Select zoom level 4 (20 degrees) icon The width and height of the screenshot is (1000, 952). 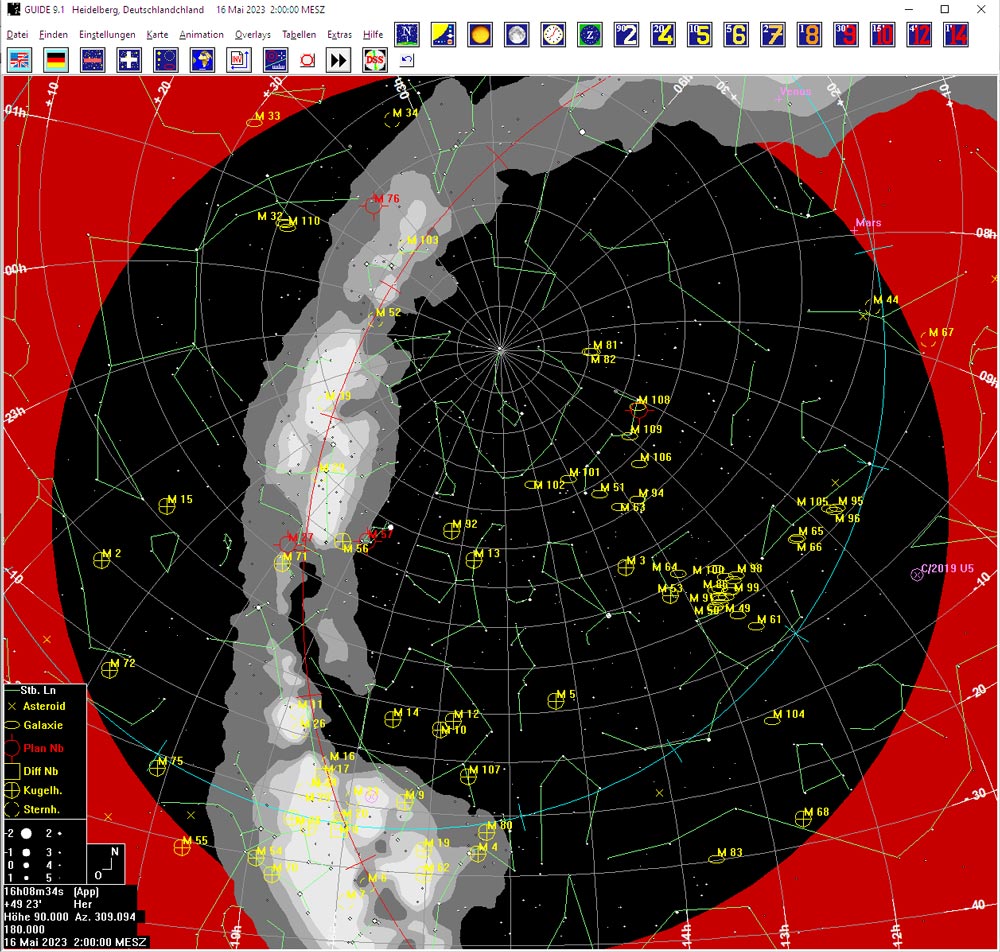tap(663, 34)
